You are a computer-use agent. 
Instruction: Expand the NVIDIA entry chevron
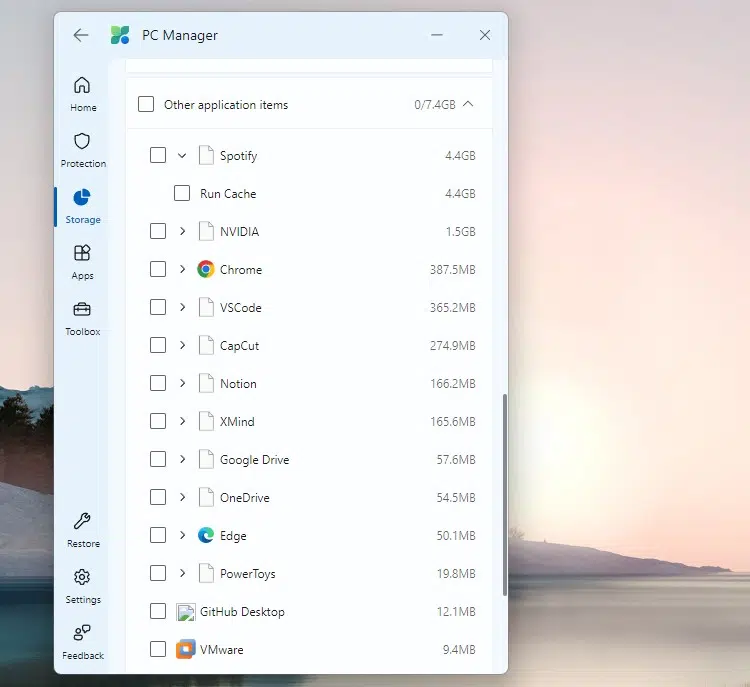tap(182, 232)
